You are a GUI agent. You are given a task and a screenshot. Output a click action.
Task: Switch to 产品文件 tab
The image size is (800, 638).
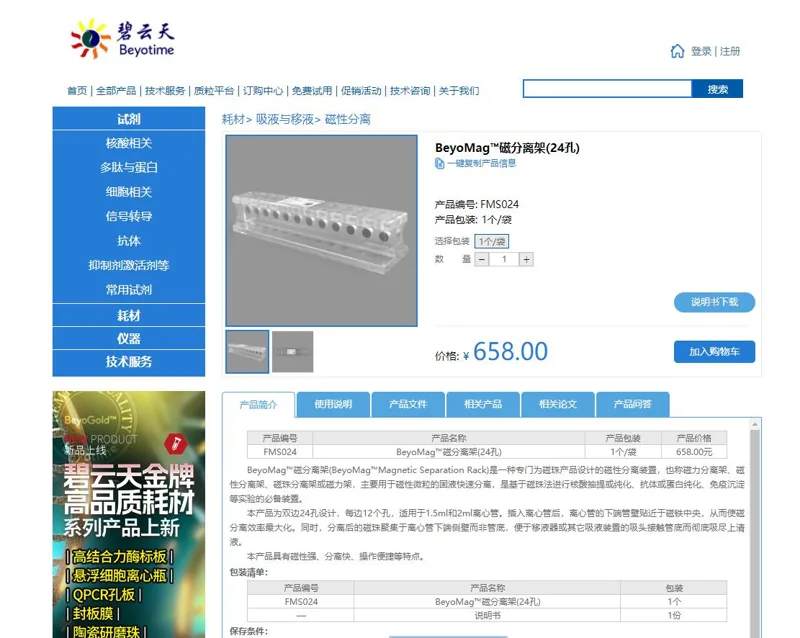pos(408,404)
